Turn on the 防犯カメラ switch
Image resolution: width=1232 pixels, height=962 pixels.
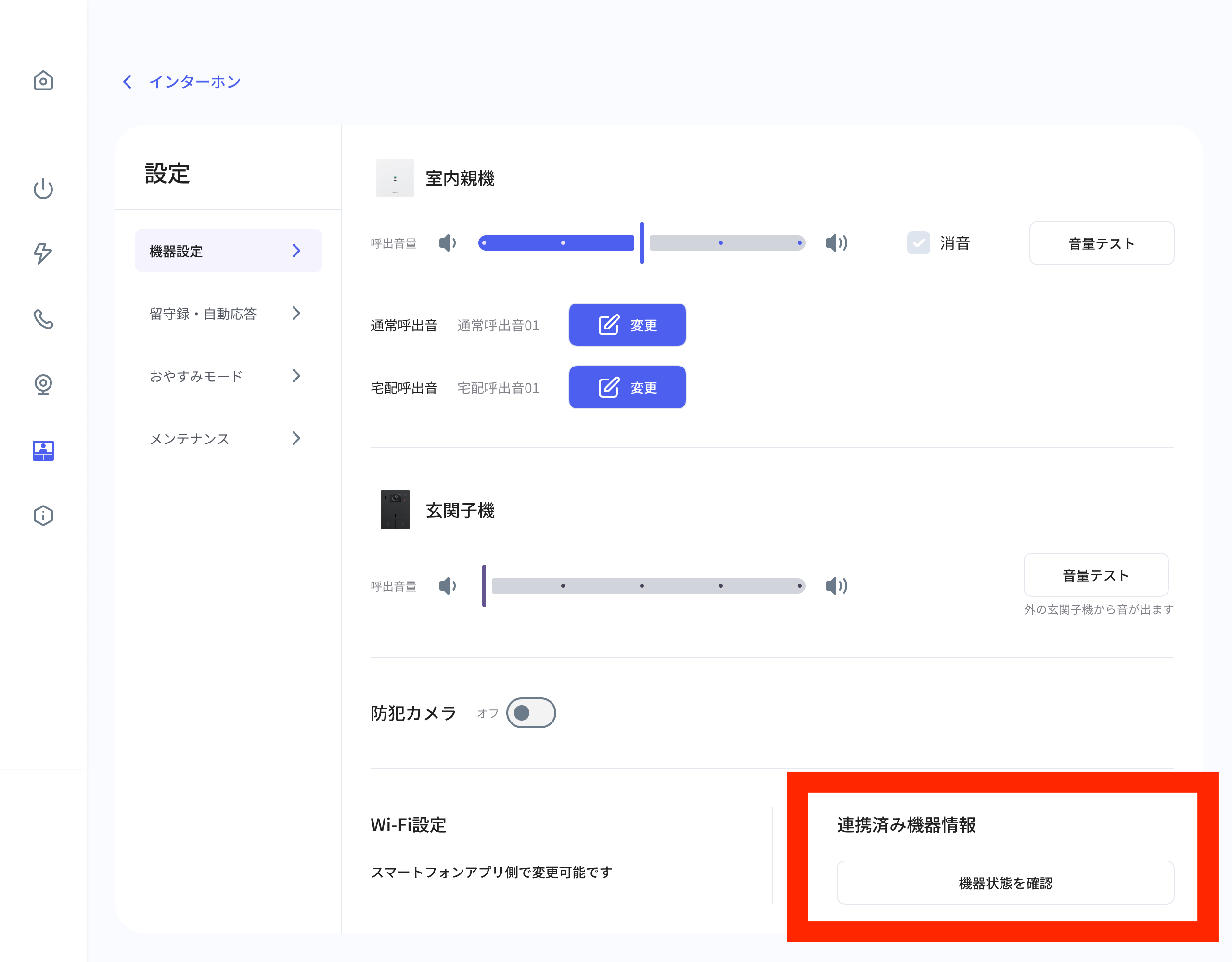click(531, 713)
